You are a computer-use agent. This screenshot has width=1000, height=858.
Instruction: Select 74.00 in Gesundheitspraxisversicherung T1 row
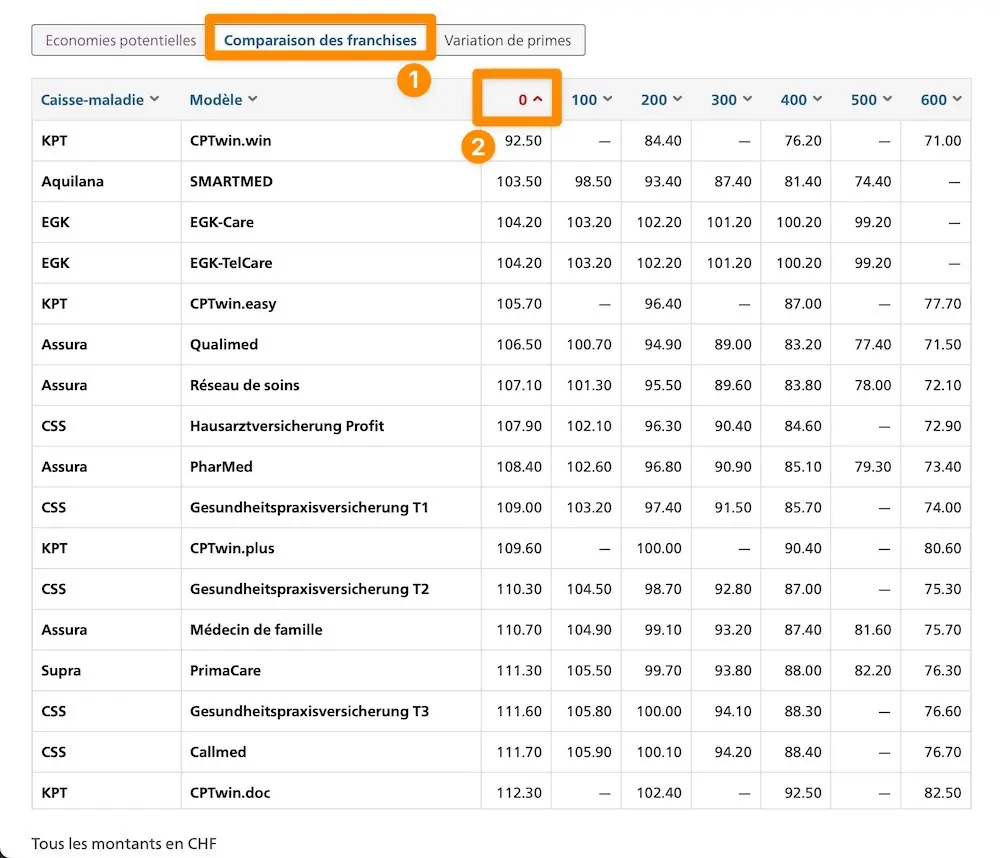pyautogui.click(x=943, y=508)
